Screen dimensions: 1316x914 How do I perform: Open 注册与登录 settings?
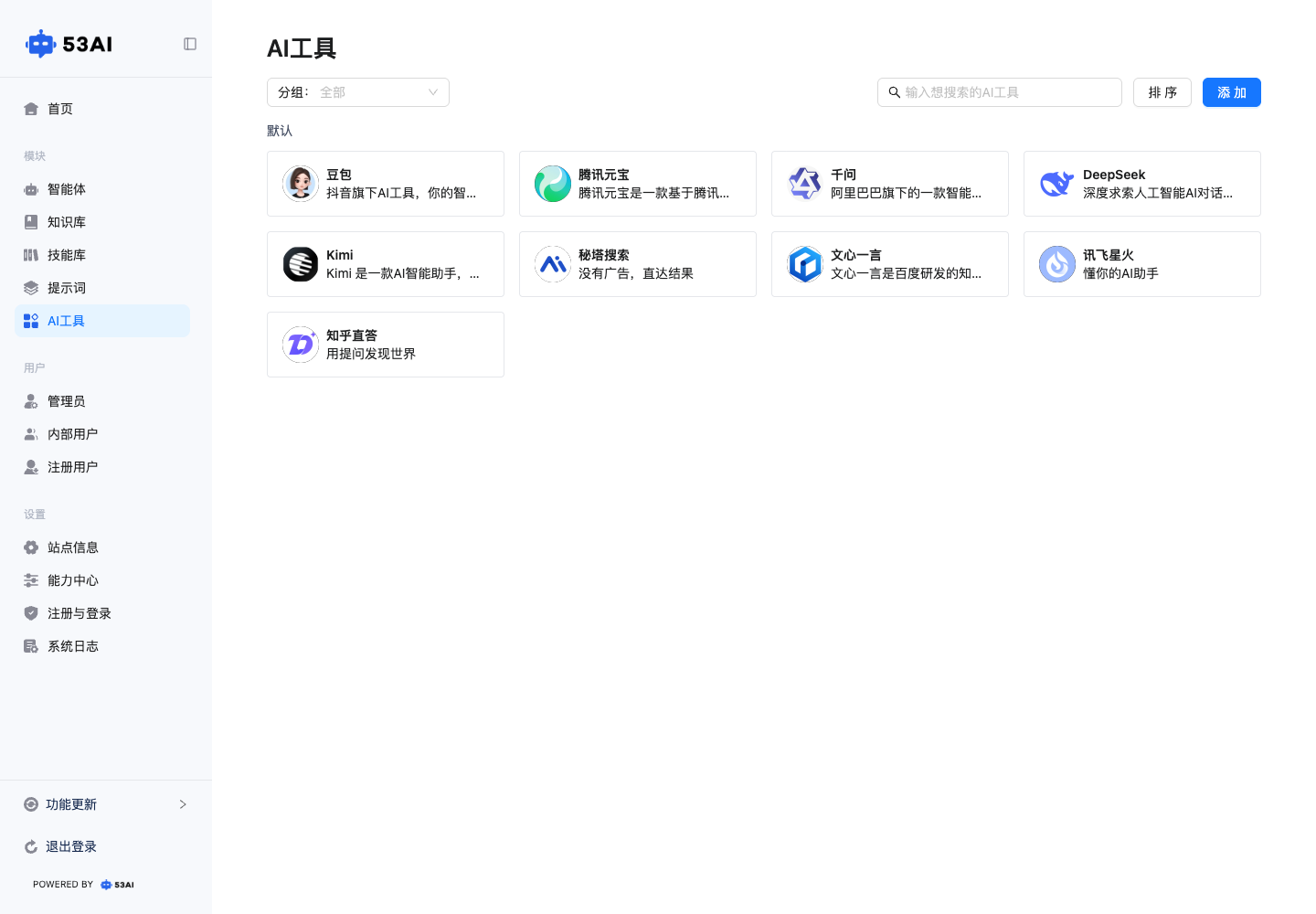point(102,613)
